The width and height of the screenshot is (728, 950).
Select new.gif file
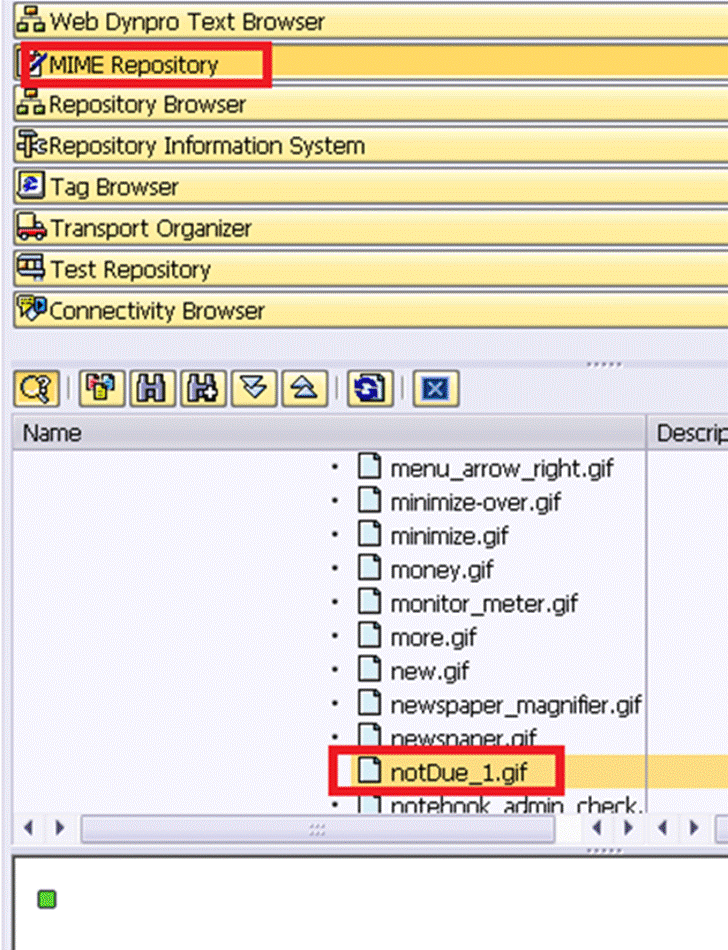(x=429, y=672)
